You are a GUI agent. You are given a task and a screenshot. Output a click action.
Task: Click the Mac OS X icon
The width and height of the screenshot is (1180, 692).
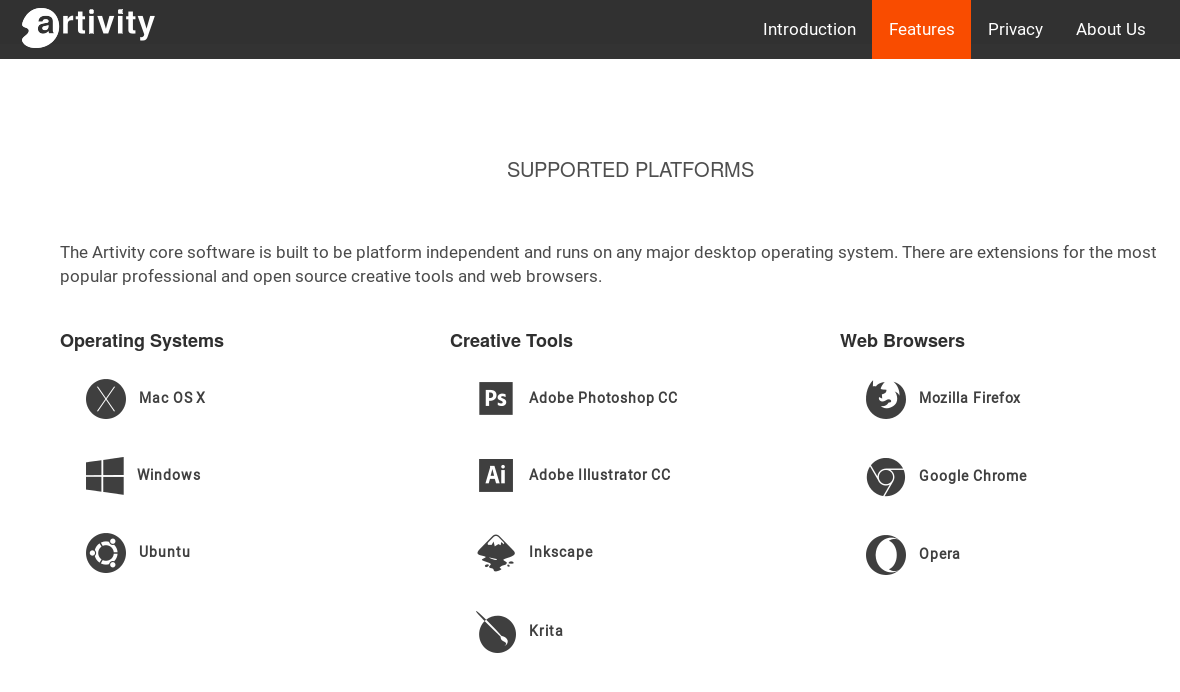pyautogui.click(x=106, y=399)
